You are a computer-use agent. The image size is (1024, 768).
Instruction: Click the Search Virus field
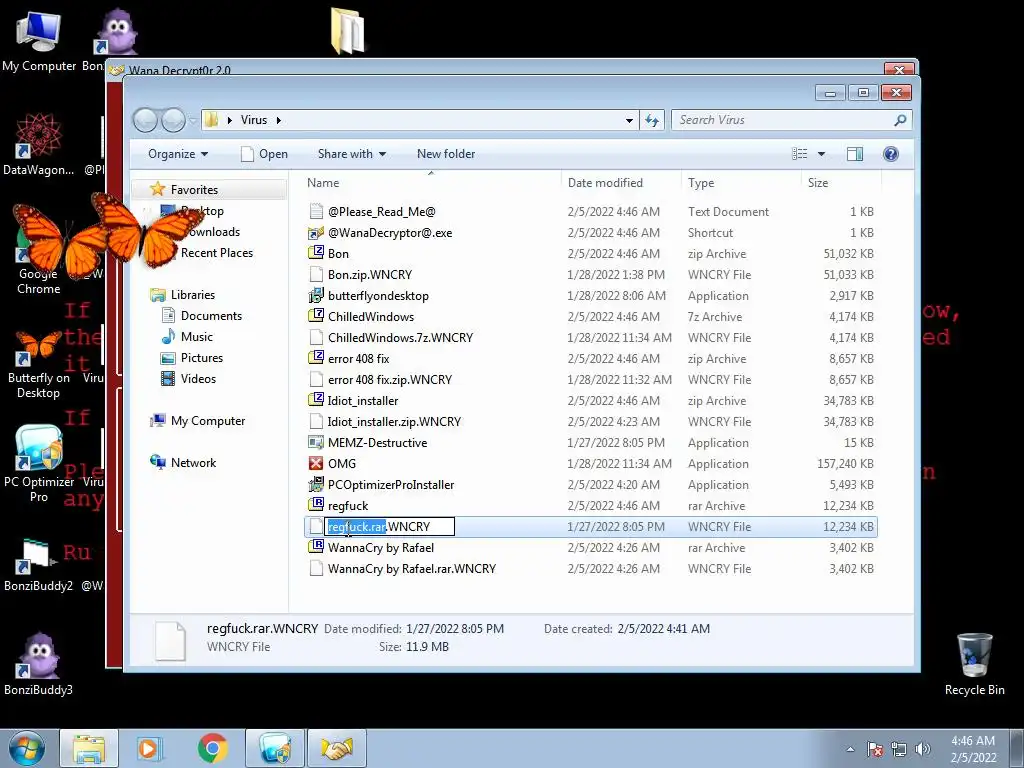coord(791,120)
